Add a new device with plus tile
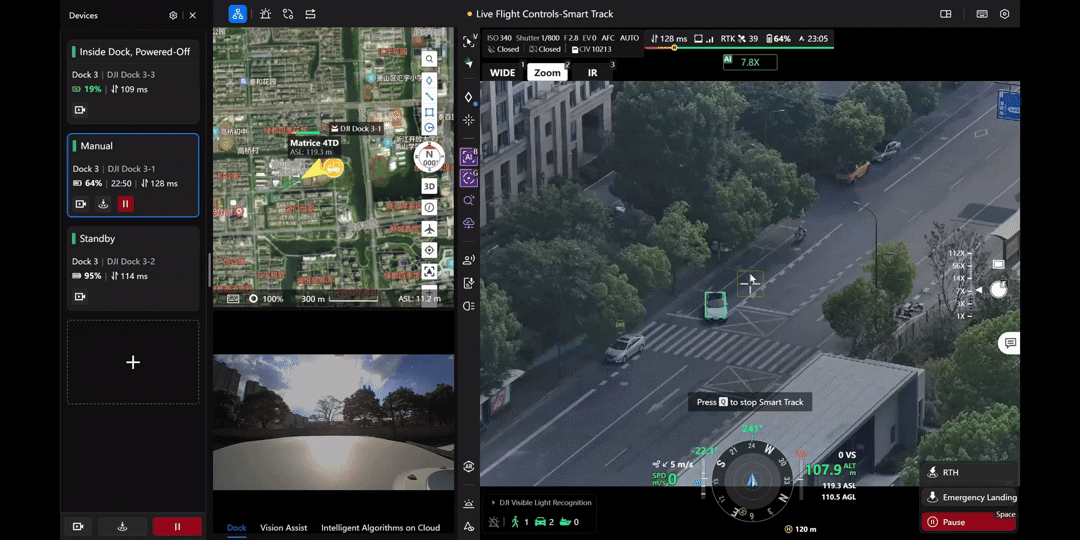Screen dimensions: 1080x540 pyautogui.click(x=133, y=362)
